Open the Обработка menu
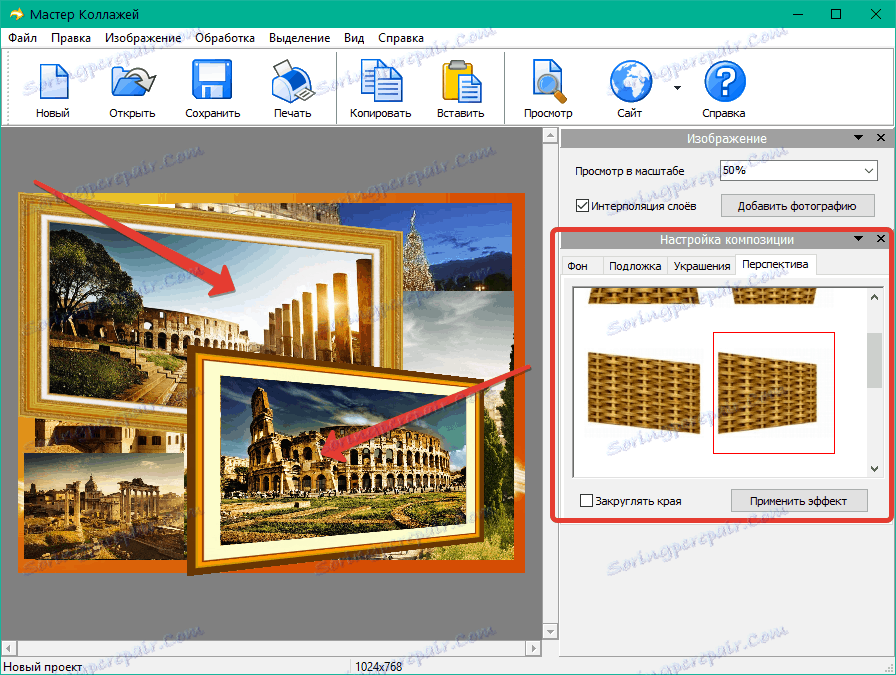Image resolution: width=896 pixels, height=675 pixels. pyautogui.click(x=225, y=38)
